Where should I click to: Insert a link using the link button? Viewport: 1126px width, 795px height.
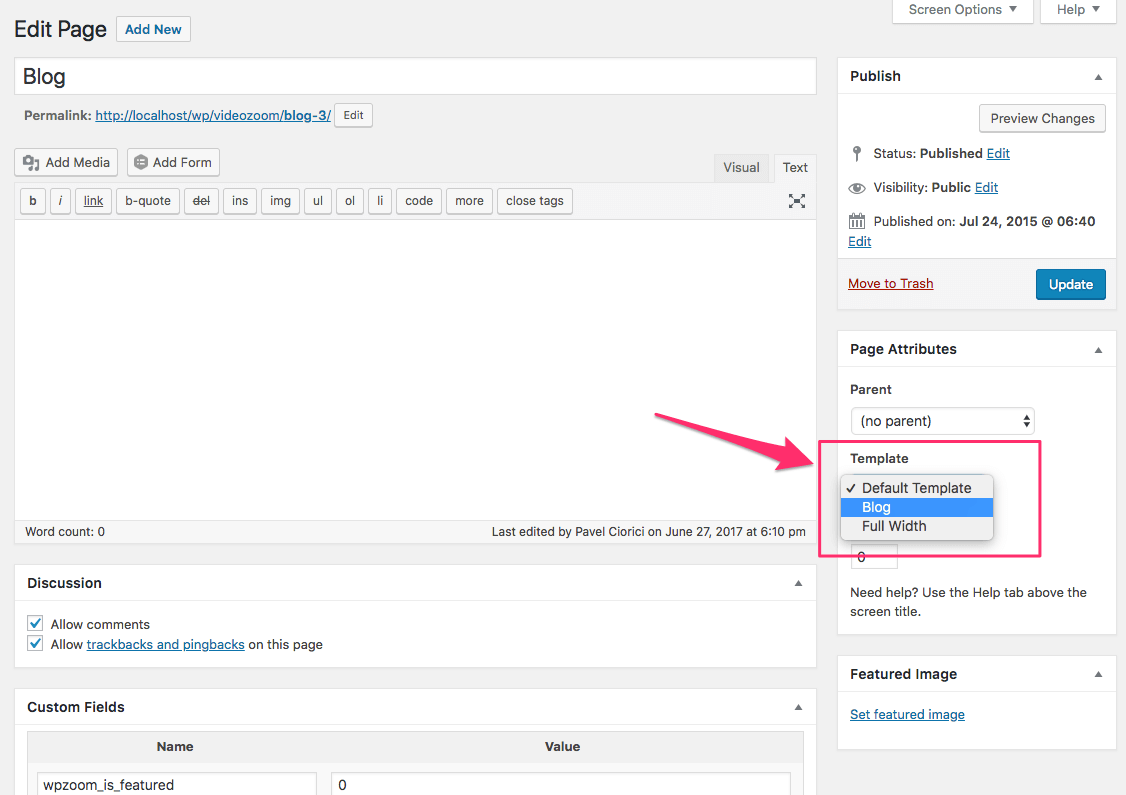pyautogui.click(x=93, y=201)
